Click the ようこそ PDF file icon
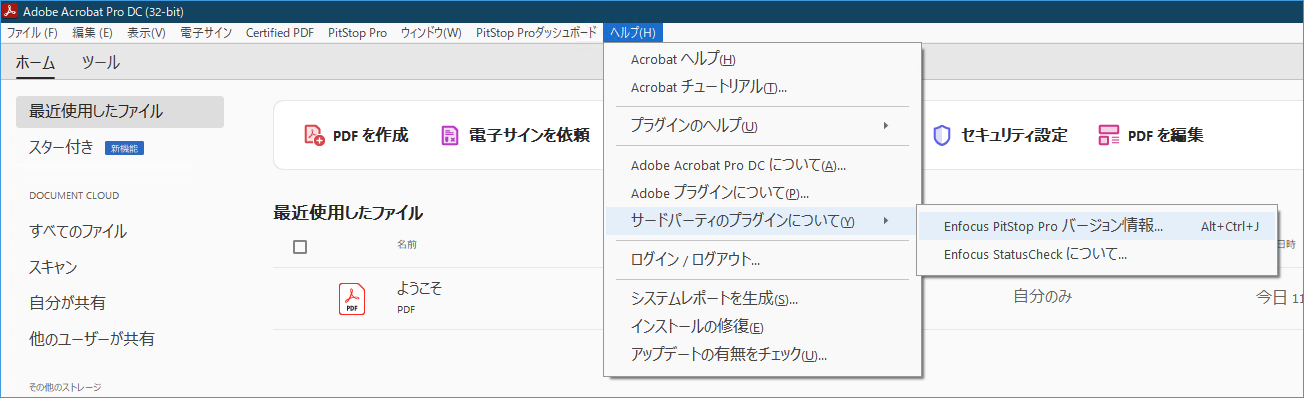 click(x=352, y=299)
